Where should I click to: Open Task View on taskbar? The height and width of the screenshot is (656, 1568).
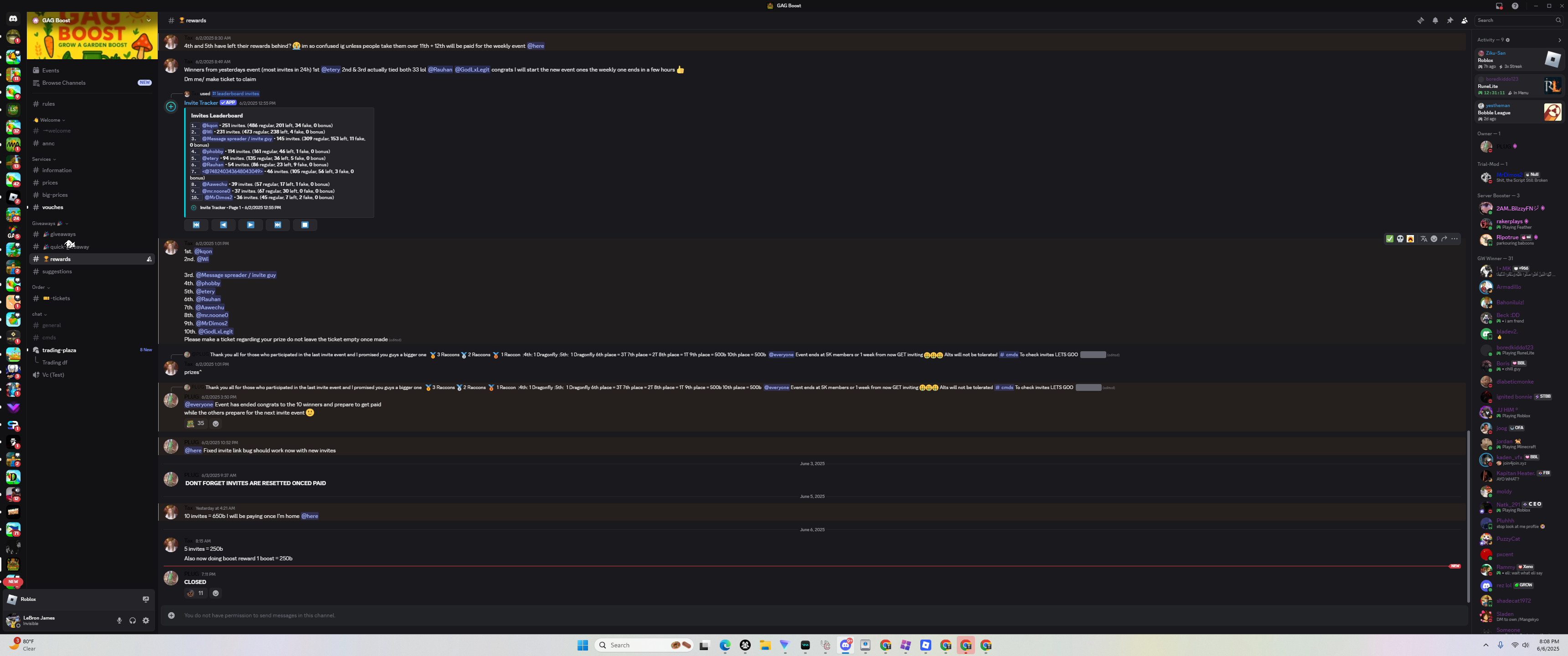coord(704,645)
